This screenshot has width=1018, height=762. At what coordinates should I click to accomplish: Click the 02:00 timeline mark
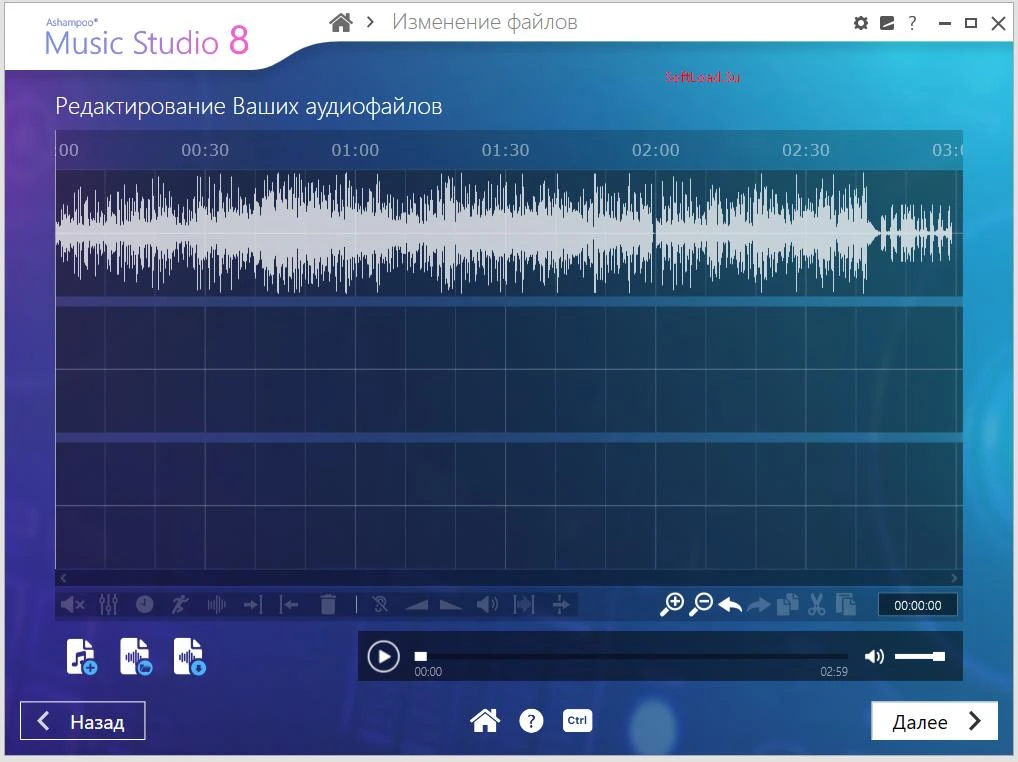pos(656,150)
